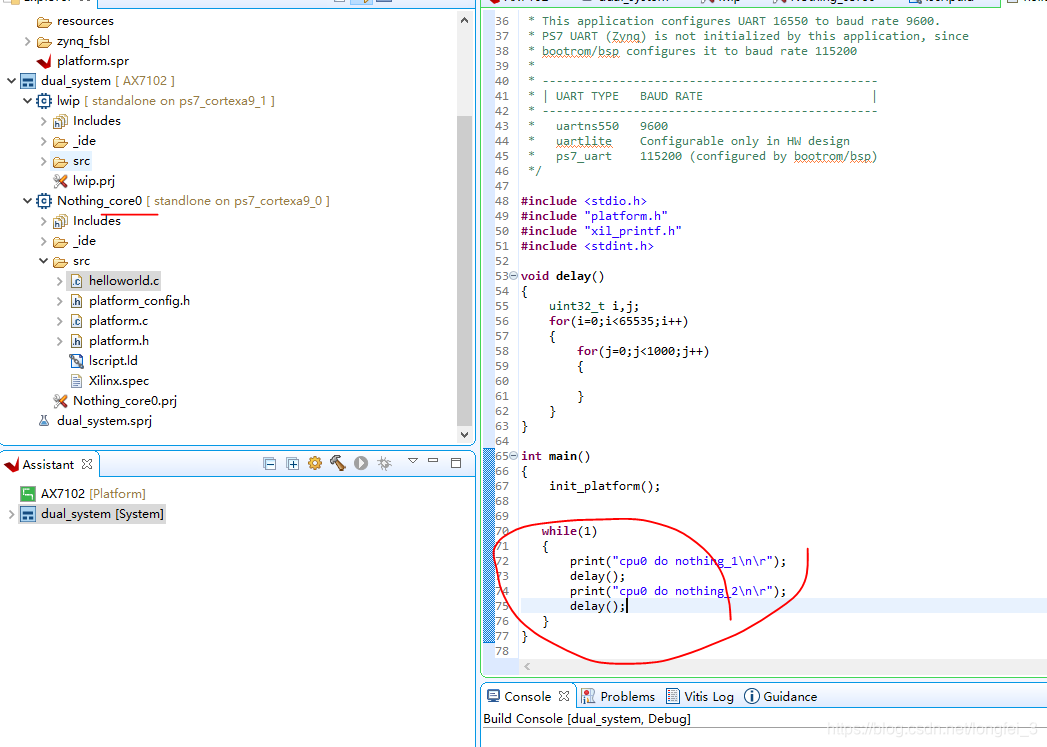This screenshot has height=747, width=1047.
Task: Click Collapse All icon in Assistant toolbar
Action: (x=270, y=464)
